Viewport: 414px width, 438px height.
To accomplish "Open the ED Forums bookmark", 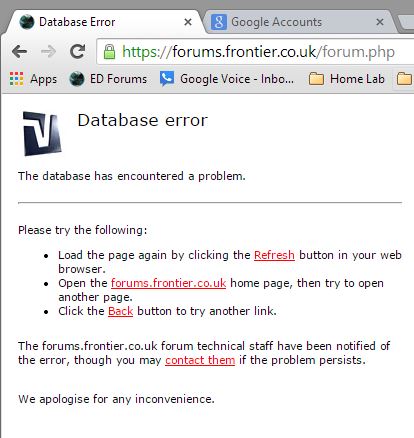I will pos(108,79).
